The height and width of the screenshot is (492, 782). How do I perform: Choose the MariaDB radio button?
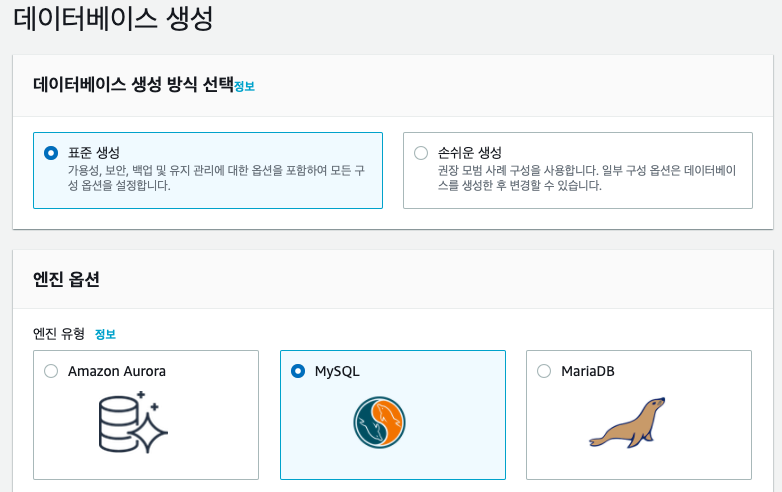click(544, 371)
